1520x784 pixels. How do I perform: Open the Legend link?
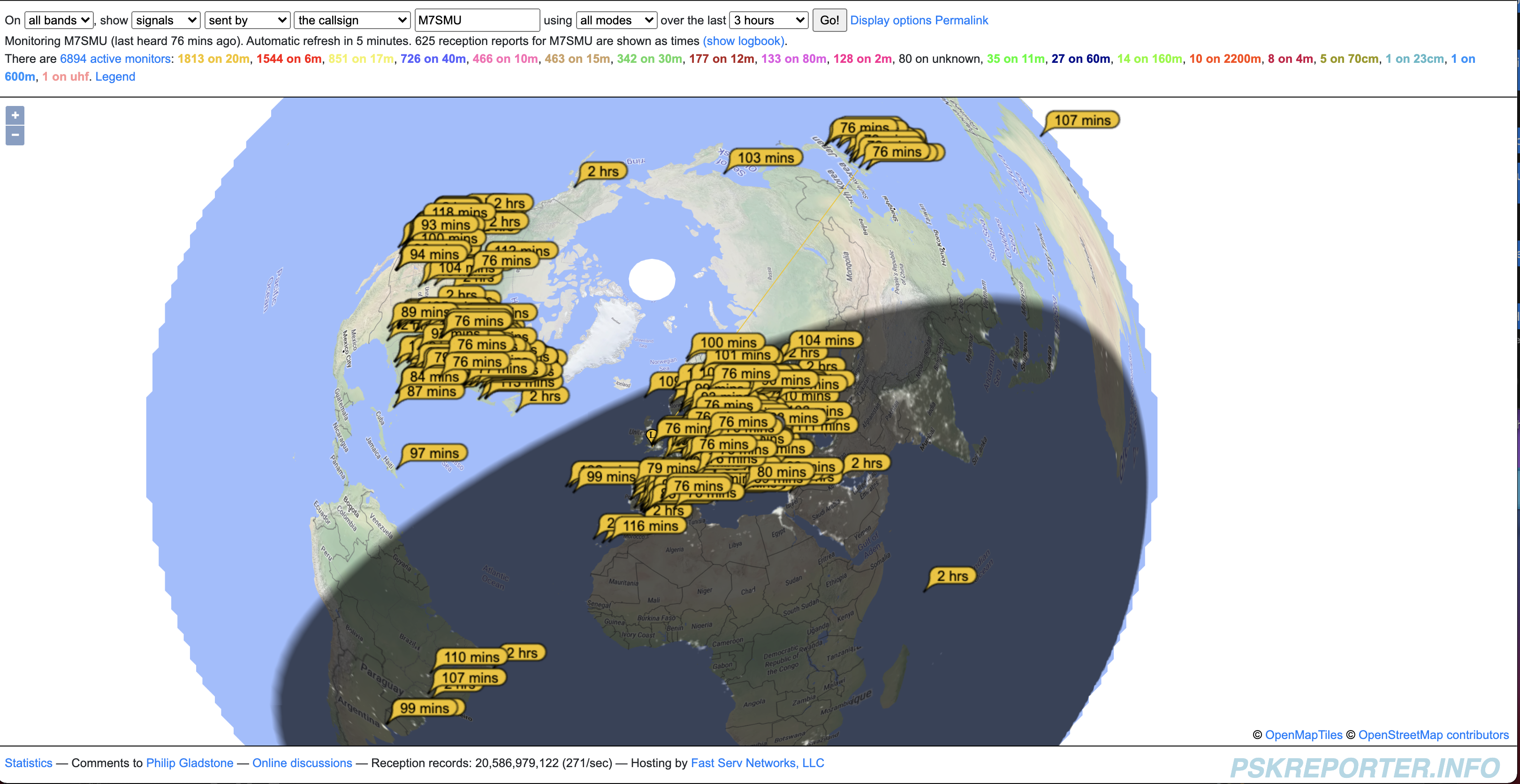[x=115, y=77]
